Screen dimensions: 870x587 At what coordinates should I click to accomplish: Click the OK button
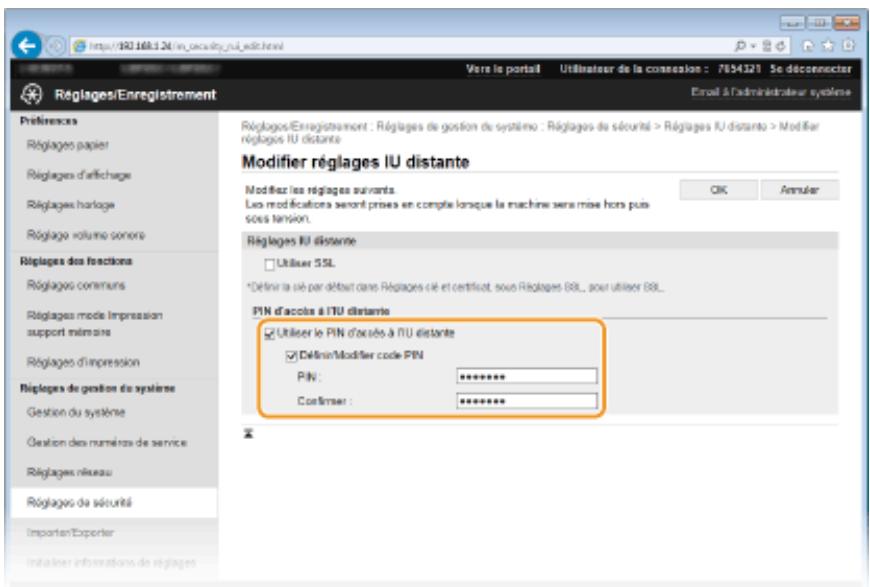719,190
